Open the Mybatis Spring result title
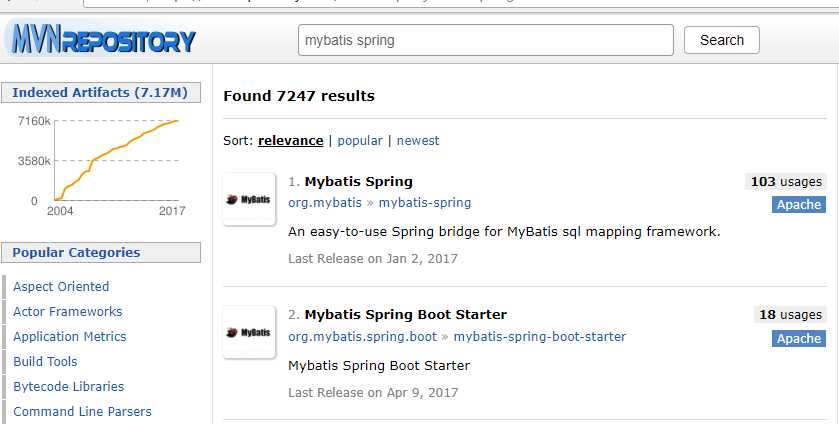 click(359, 181)
